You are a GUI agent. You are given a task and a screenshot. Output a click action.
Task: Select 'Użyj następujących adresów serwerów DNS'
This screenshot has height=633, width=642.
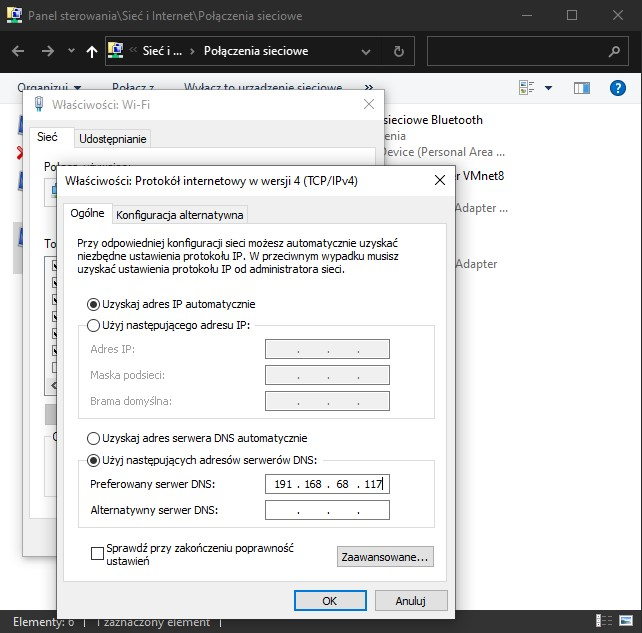click(202, 460)
